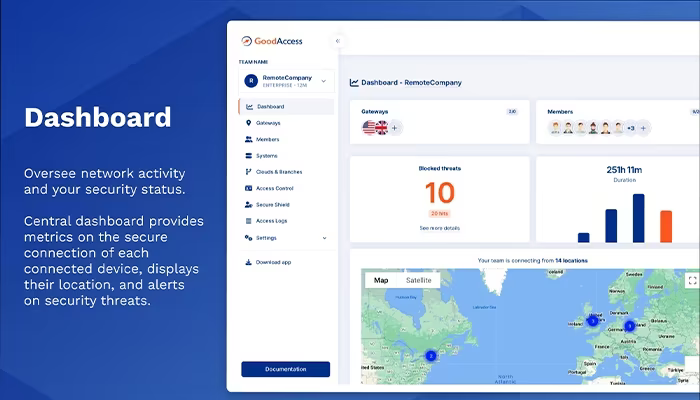
Task: Open Secure Shield in the sidebar
Action: click(273, 204)
